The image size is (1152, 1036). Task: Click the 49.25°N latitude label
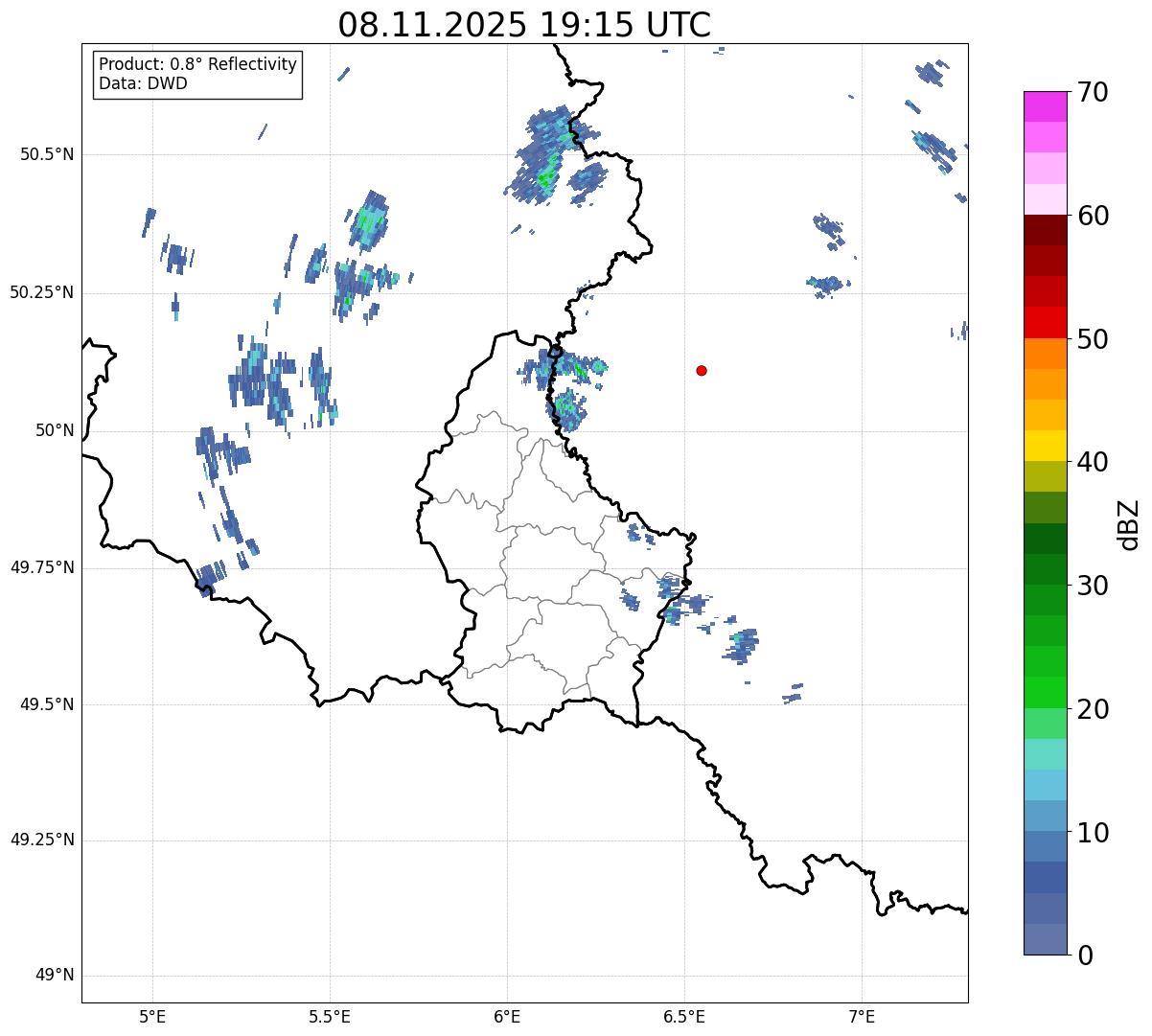pos(42,840)
